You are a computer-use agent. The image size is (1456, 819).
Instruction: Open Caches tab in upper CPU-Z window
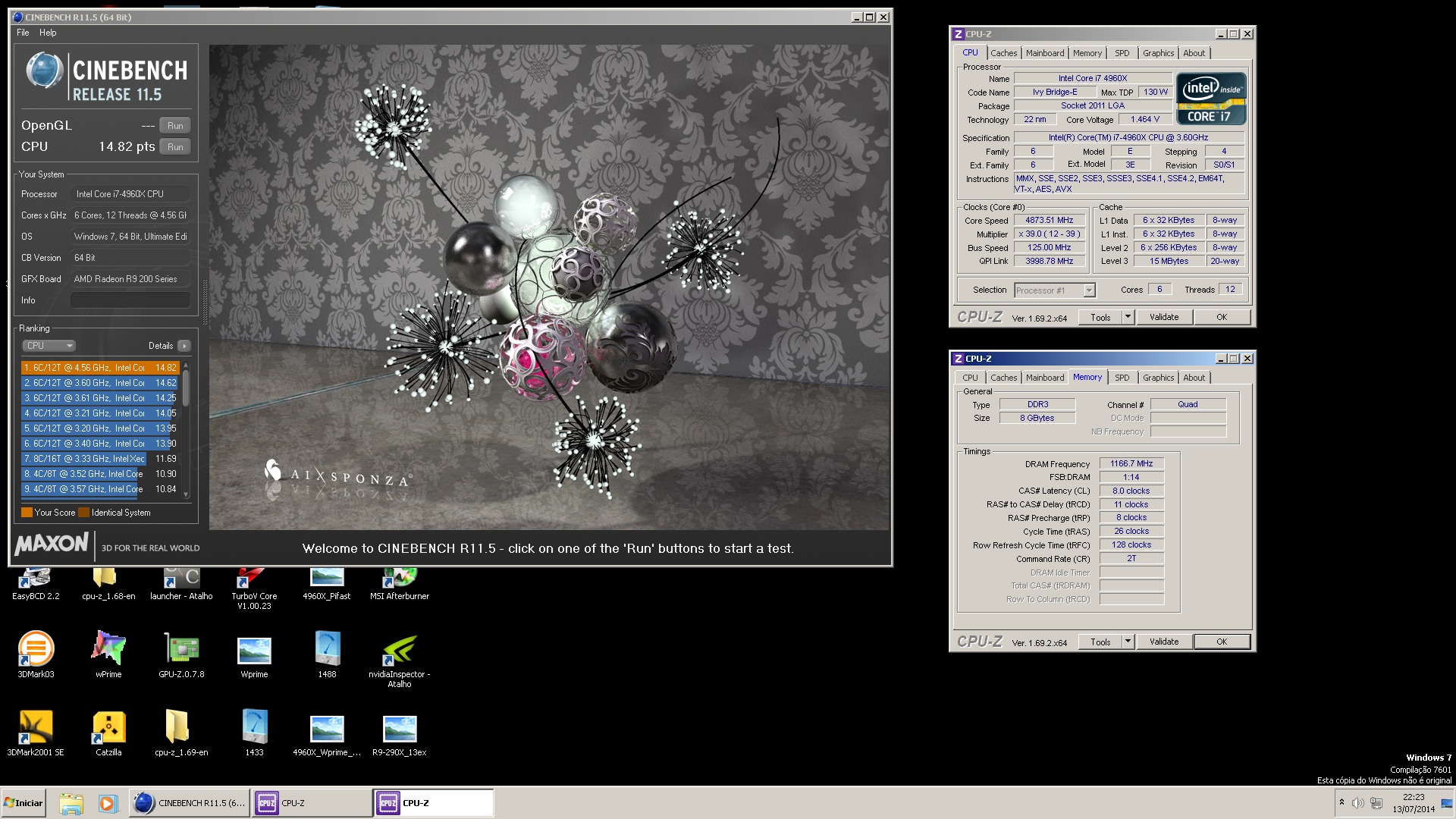pos(1003,53)
